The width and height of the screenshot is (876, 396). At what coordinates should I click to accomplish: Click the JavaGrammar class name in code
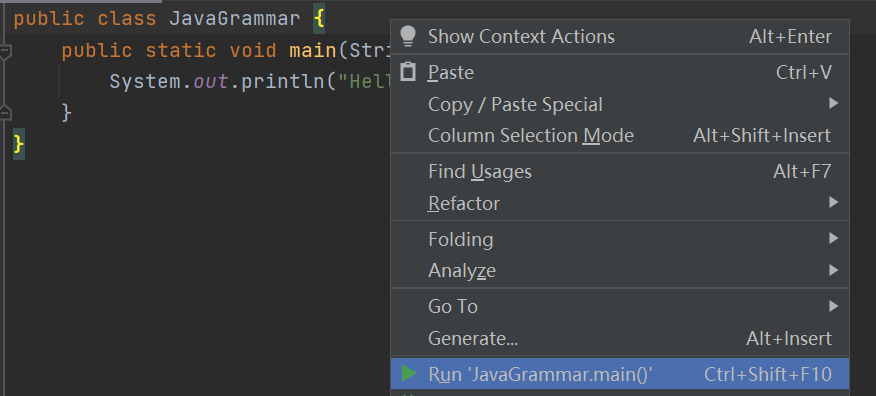[235, 19]
